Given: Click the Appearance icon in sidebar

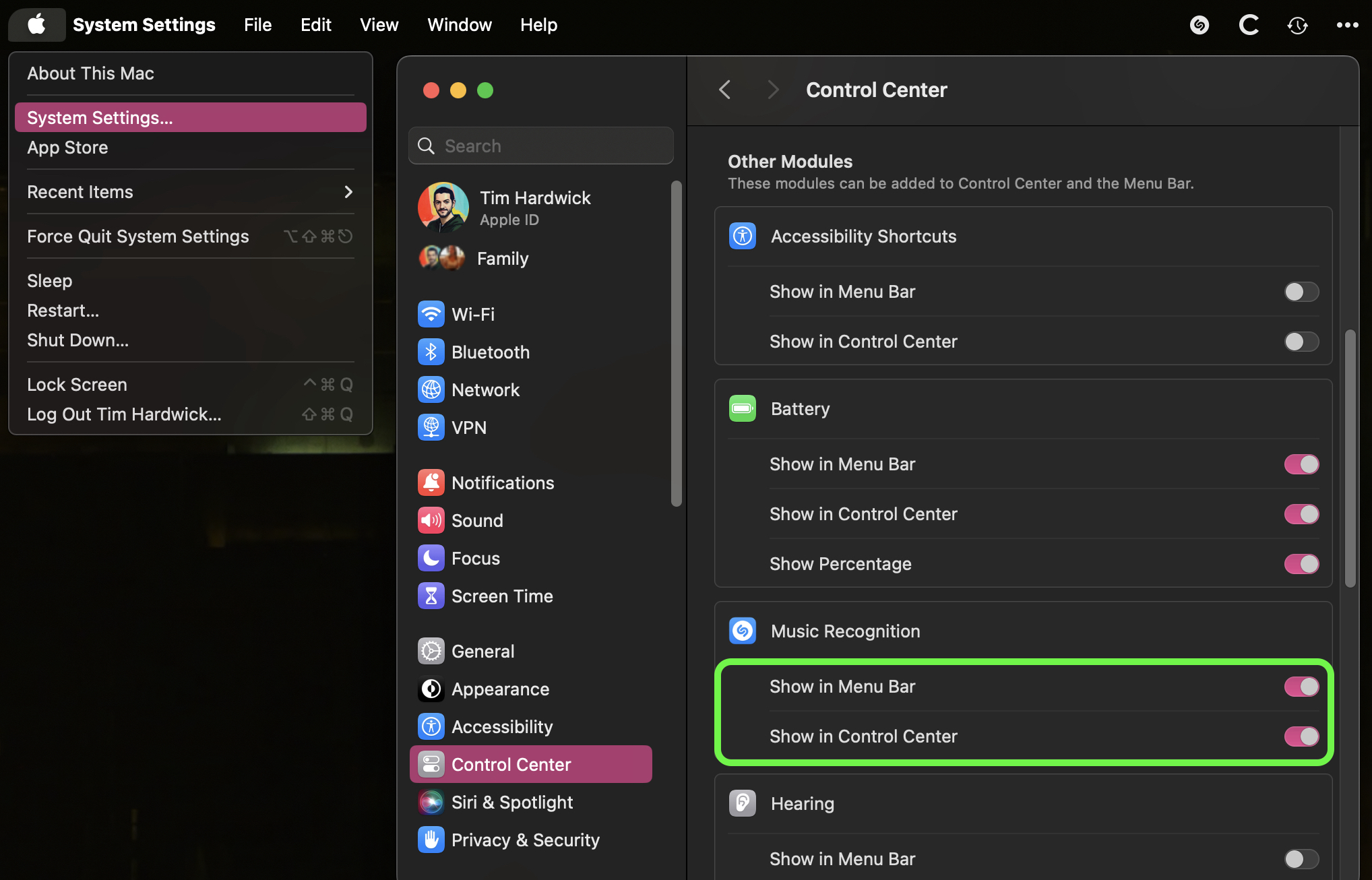Looking at the screenshot, I should click(431, 689).
